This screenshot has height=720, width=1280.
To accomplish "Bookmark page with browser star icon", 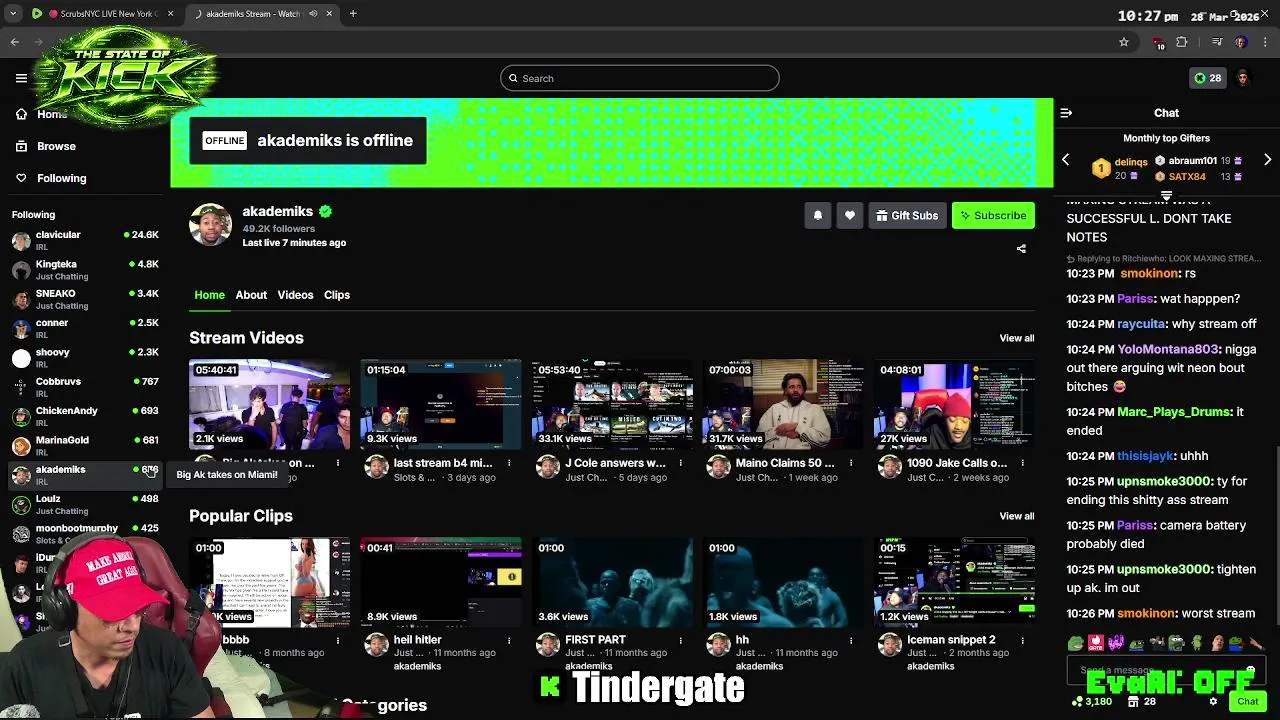I will (1124, 42).
